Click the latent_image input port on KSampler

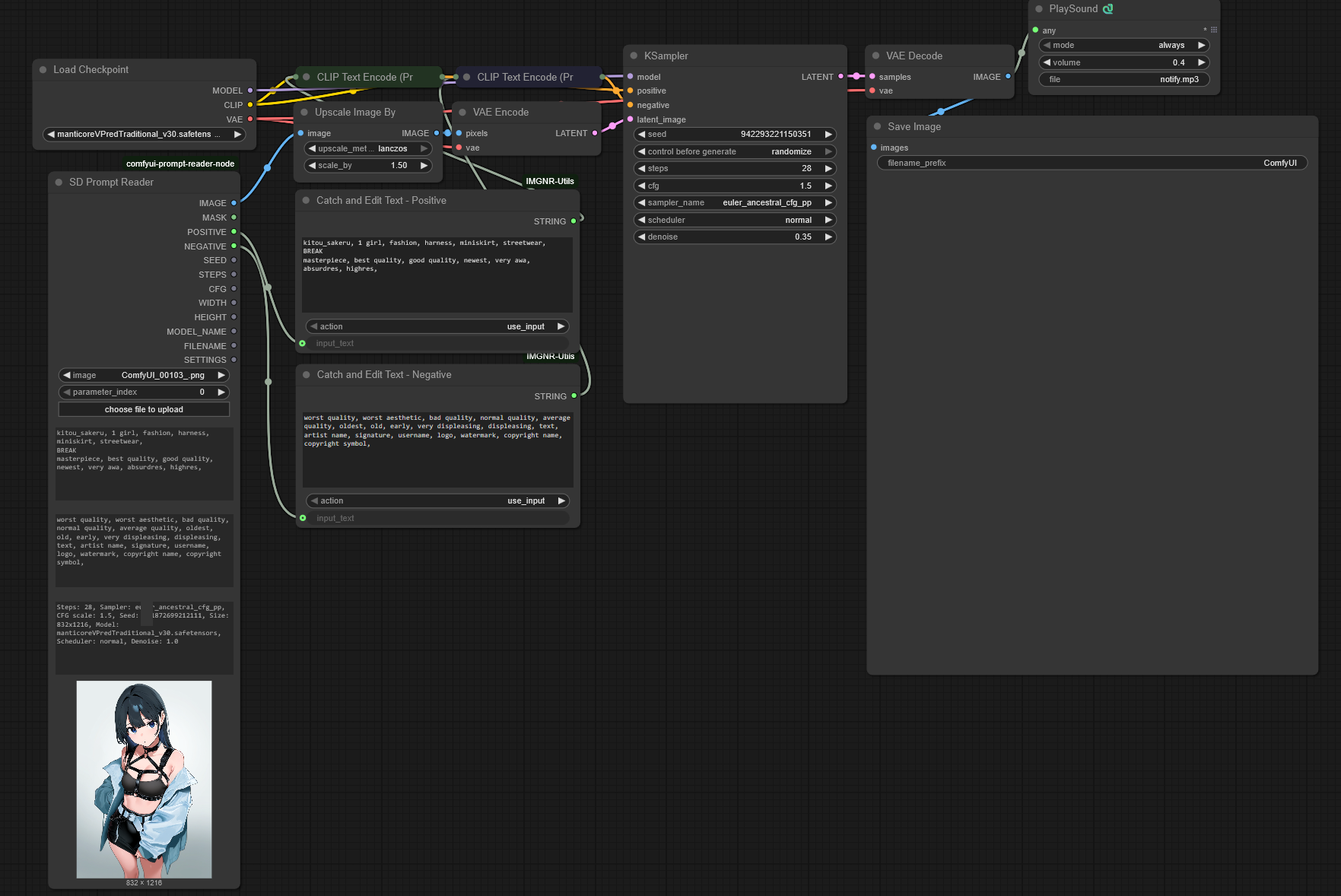pos(631,119)
